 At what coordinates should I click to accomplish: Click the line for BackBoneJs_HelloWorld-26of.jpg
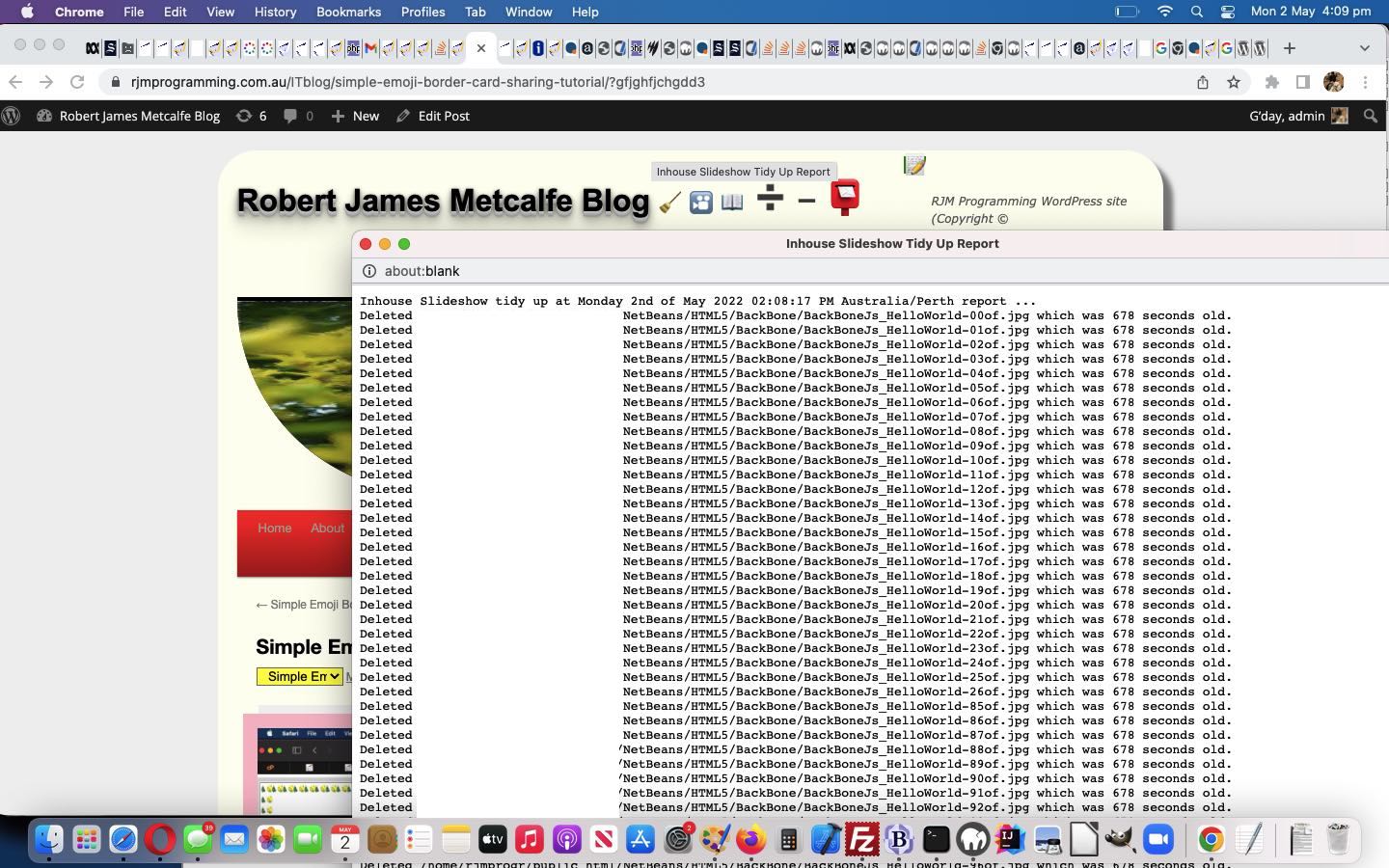click(796, 692)
